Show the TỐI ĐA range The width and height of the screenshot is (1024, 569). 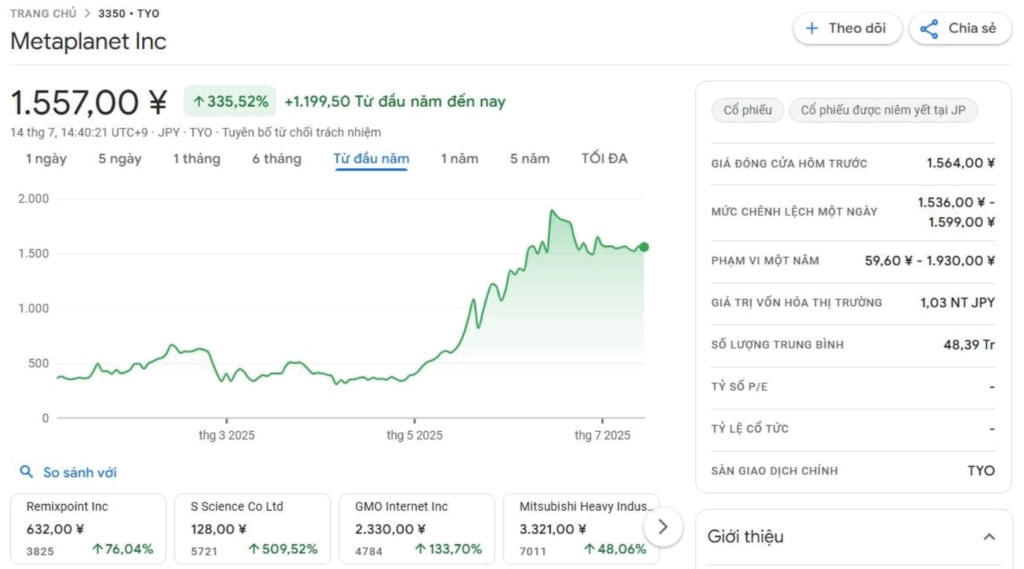[604, 159]
